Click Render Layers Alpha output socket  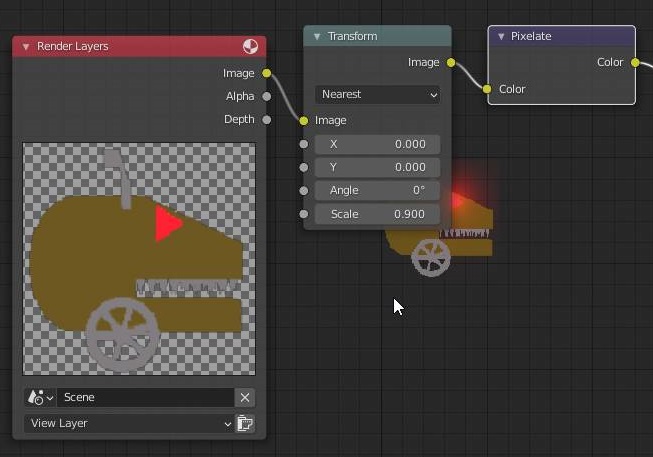267,97
